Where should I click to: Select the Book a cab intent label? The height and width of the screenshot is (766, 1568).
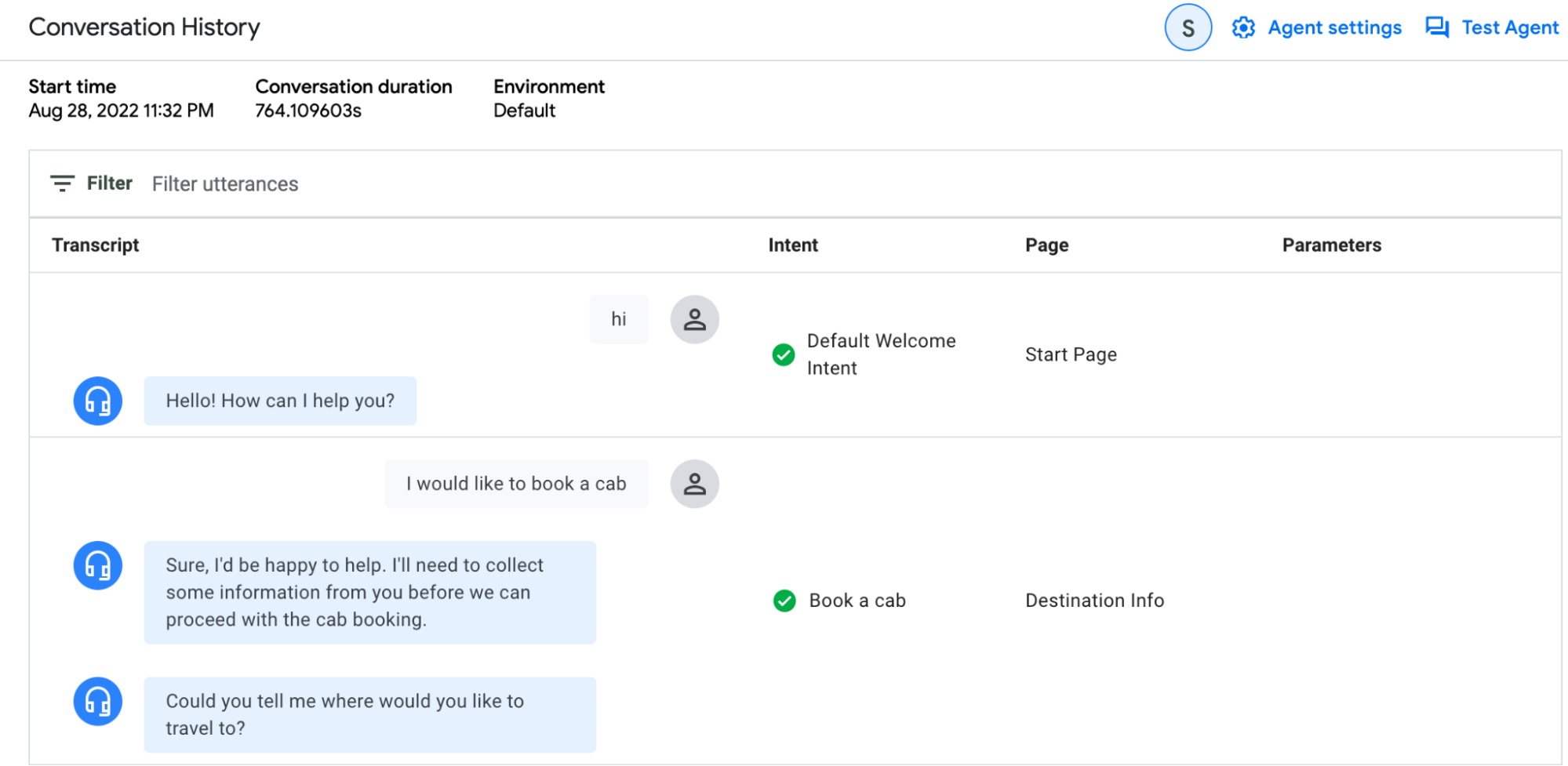[x=857, y=601]
